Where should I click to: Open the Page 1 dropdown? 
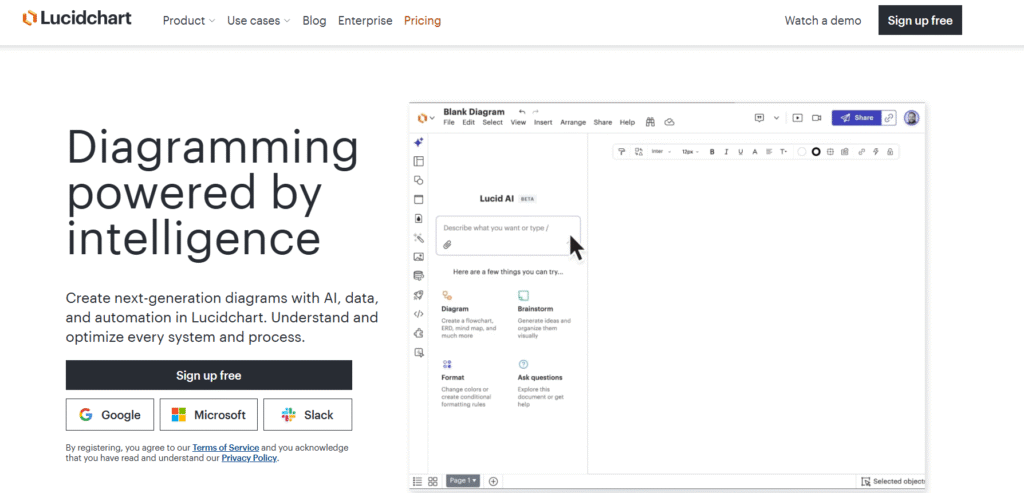[x=462, y=481]
